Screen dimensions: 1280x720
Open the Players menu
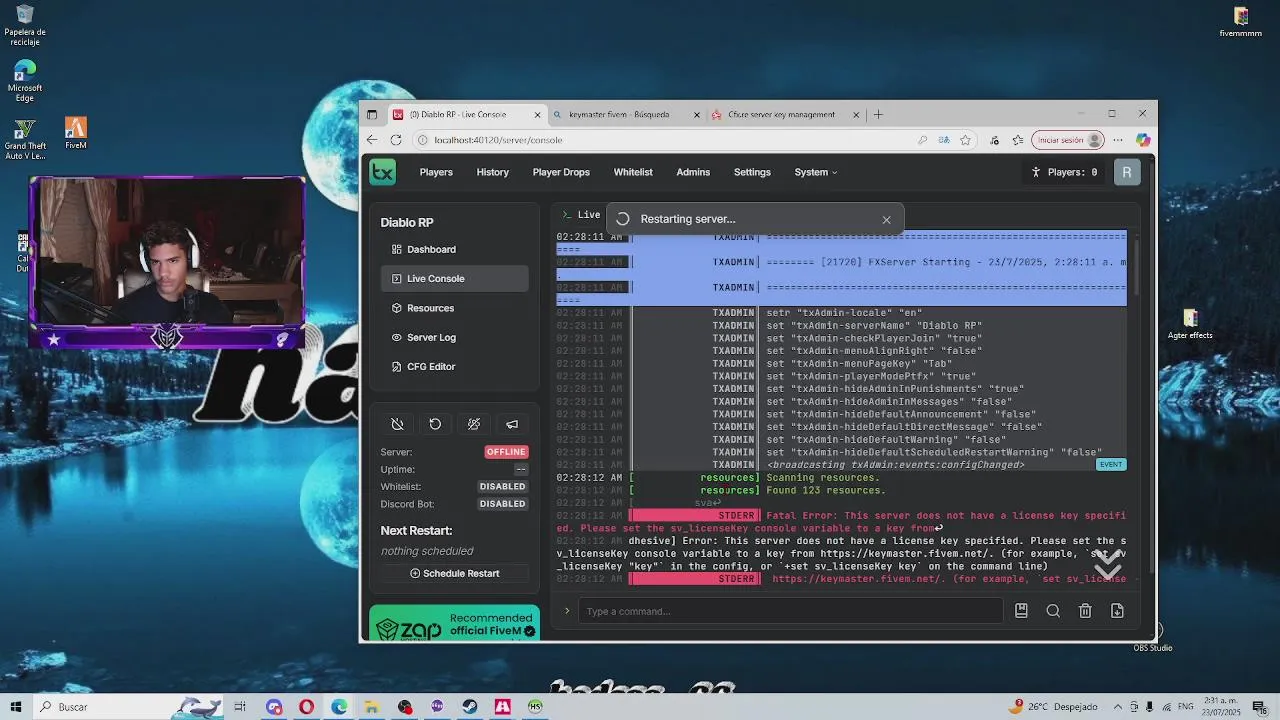436,172
